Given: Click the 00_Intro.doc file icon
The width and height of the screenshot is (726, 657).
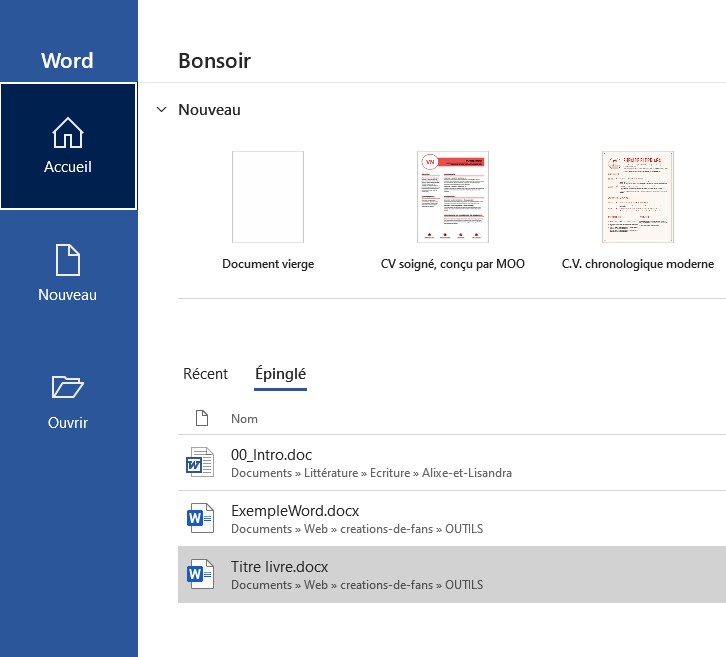Looking at the screenshot, I should tap(200, 463).
